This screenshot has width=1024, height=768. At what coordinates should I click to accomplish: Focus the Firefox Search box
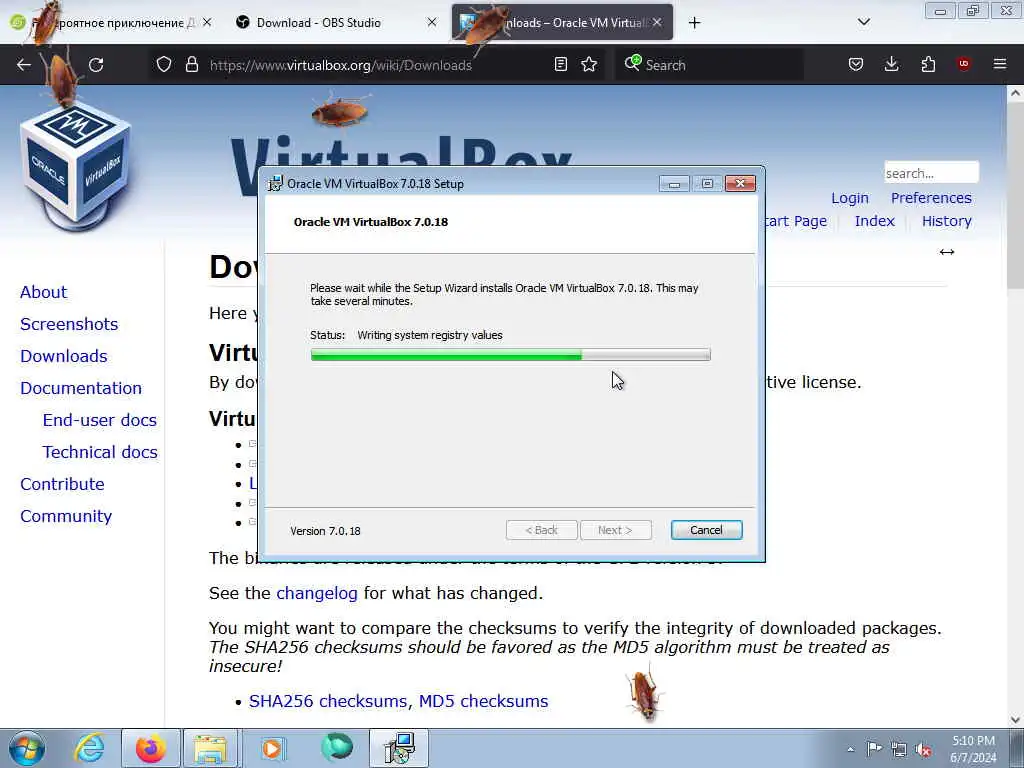click(x=709, y=65)
